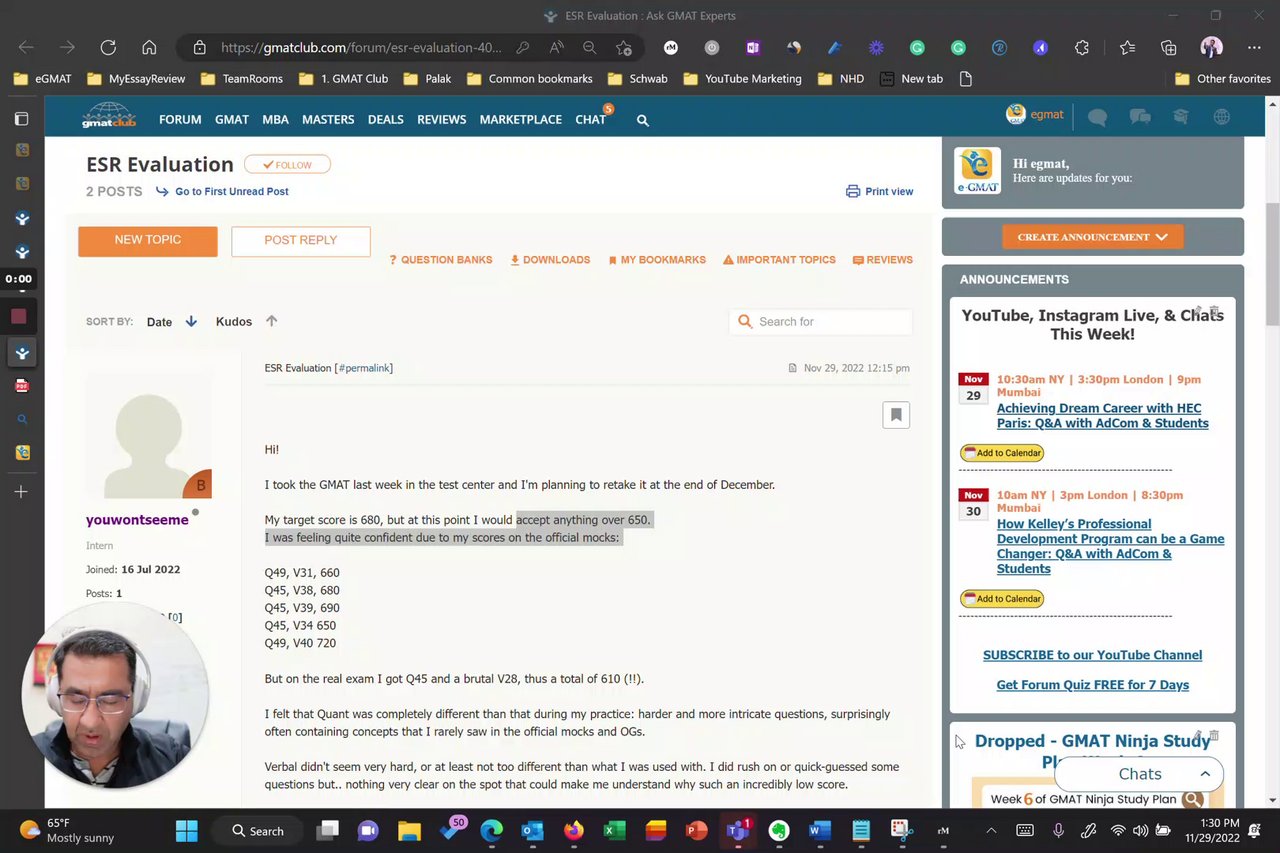
Task: Click the Windows taskbar Search box
Action: (259, 831)
